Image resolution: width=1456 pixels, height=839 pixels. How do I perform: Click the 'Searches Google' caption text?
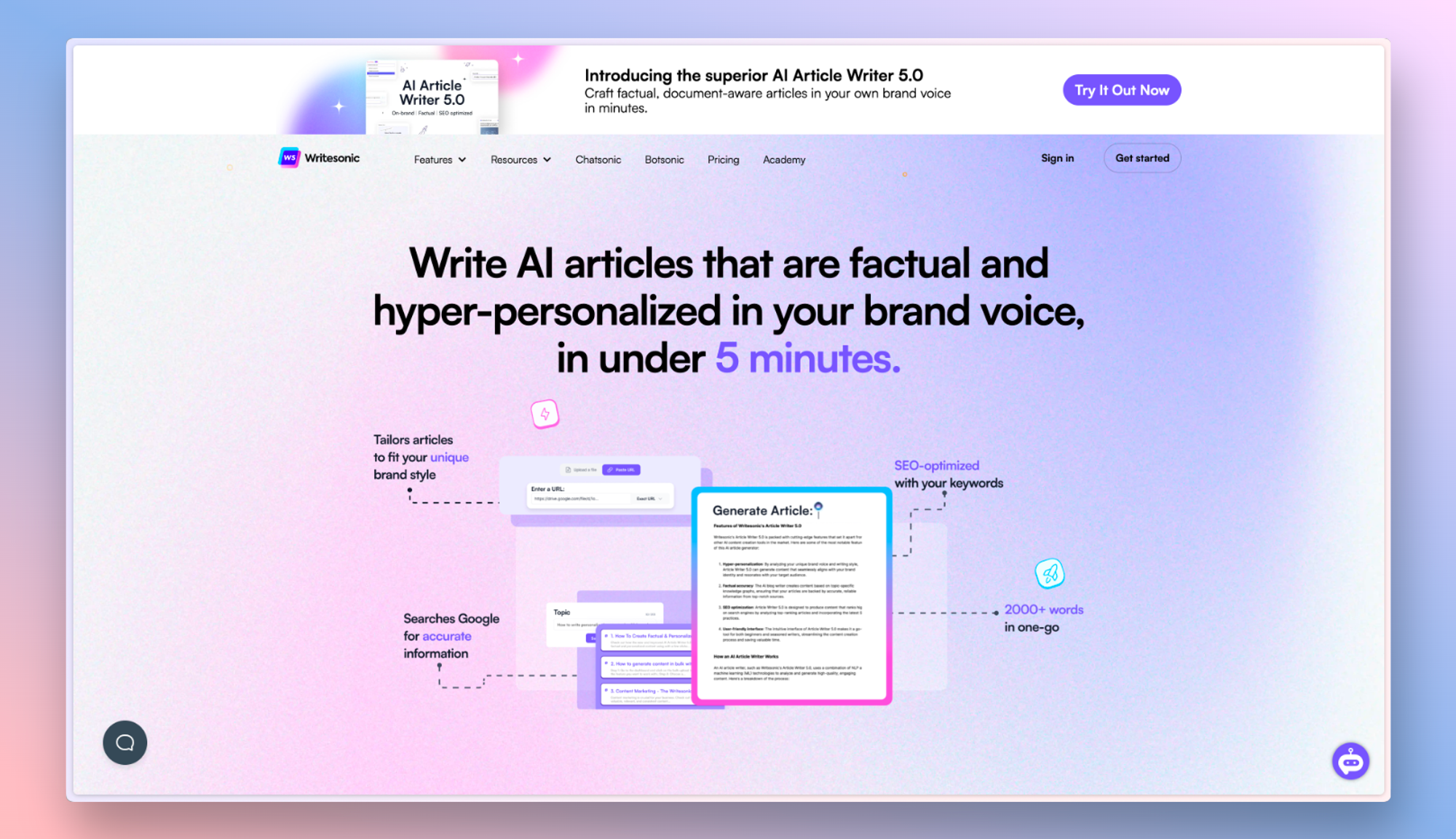451,619
